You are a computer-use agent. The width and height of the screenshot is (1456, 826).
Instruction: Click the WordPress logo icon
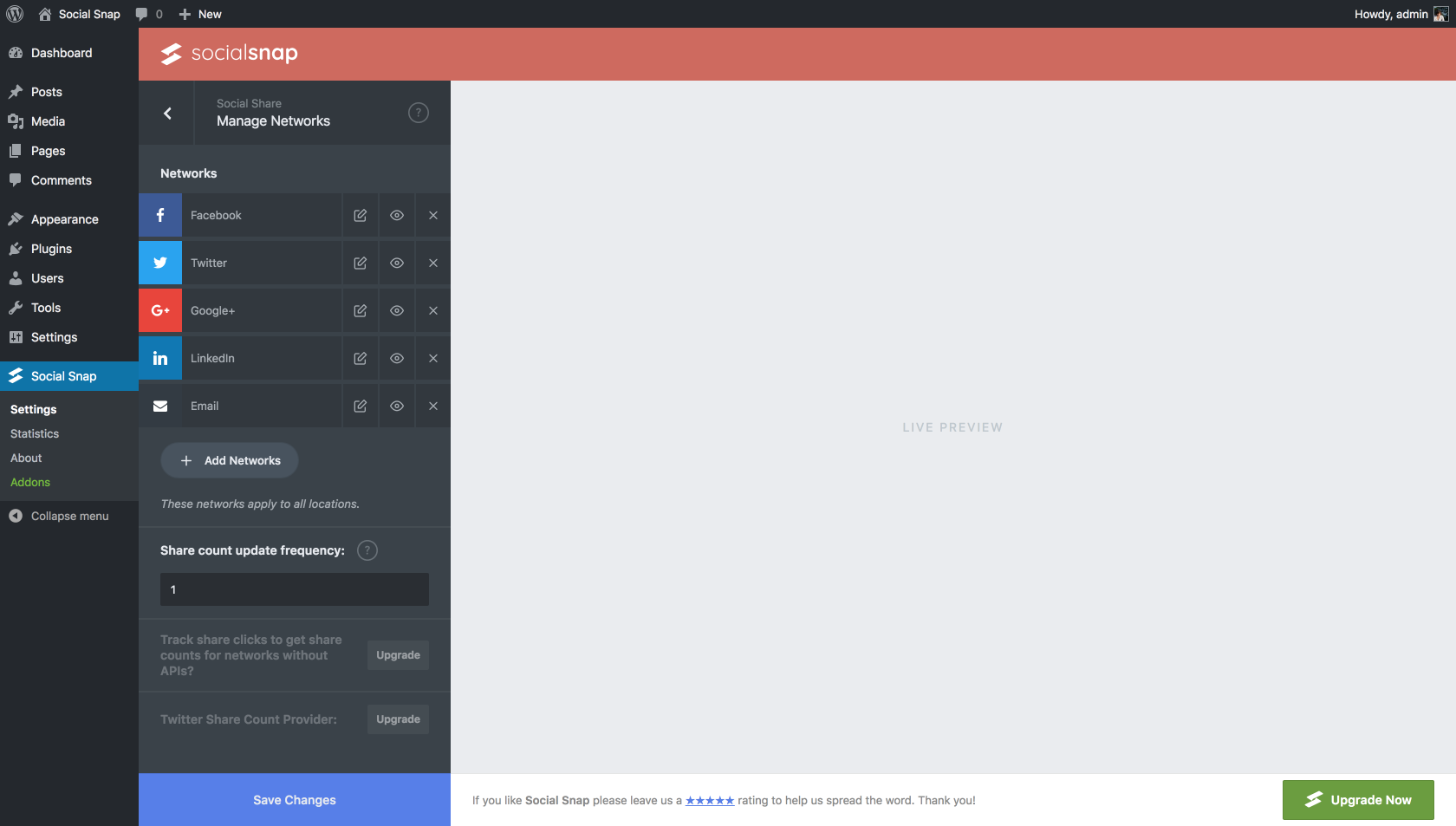click(15, 14)
